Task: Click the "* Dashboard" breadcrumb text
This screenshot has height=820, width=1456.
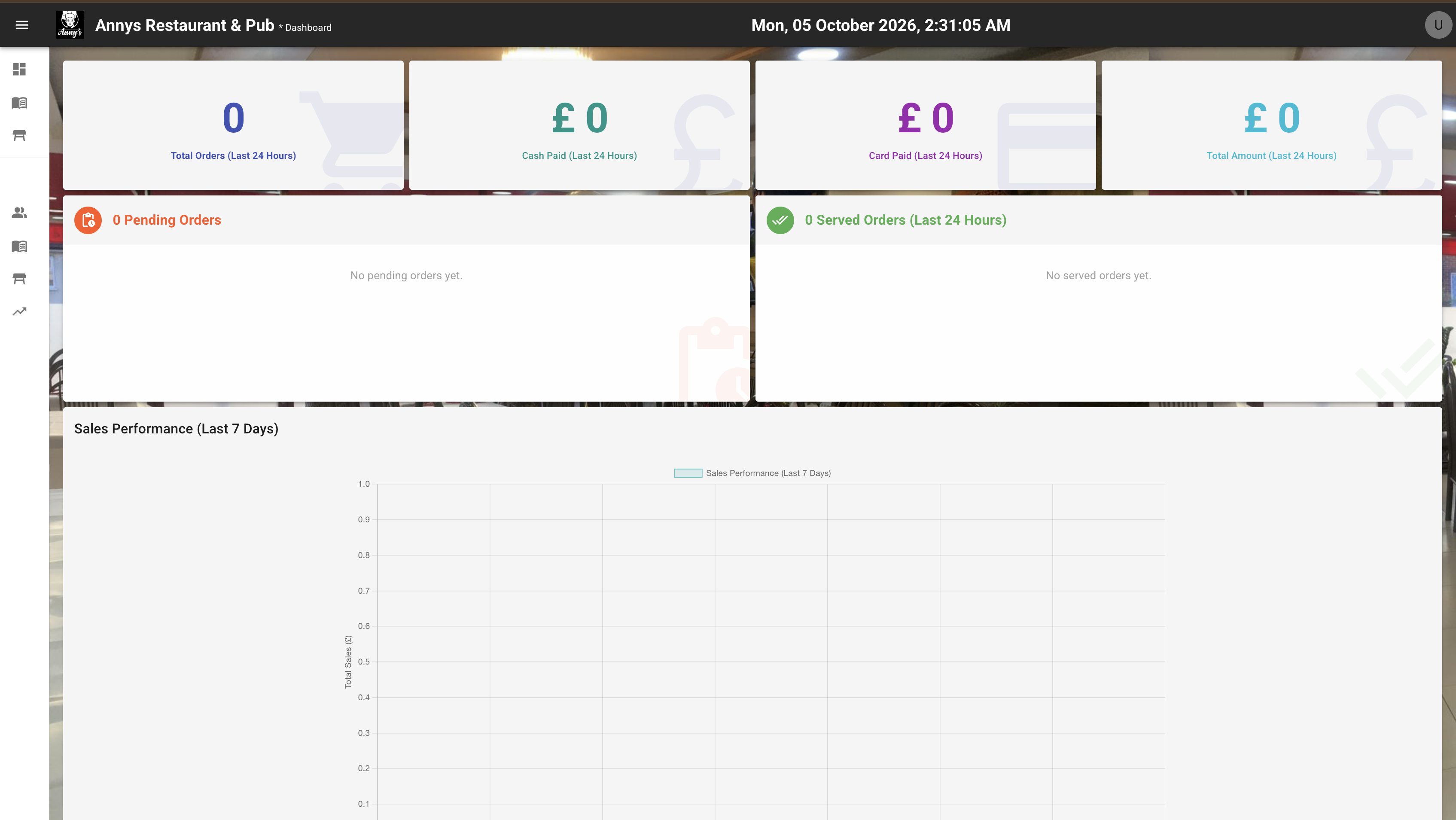Action: (305, 27)
